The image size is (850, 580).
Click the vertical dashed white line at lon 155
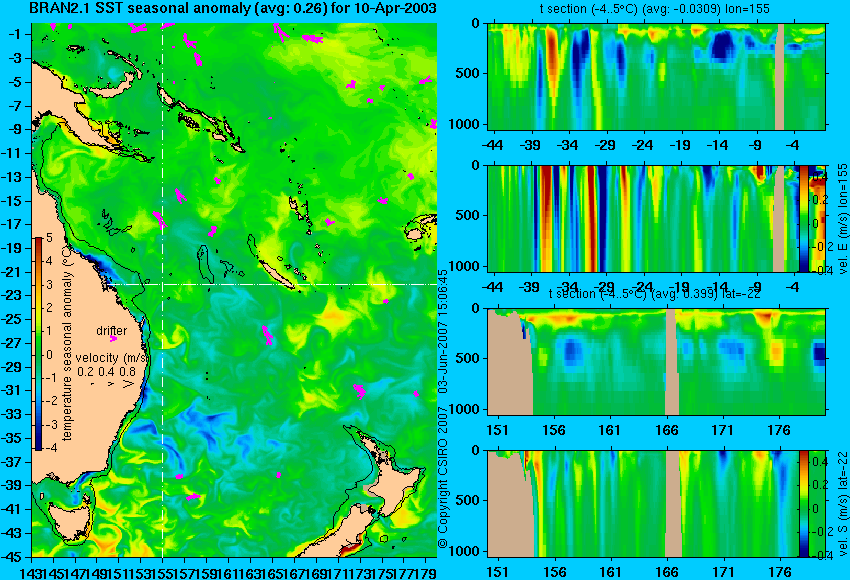[163, 290]
